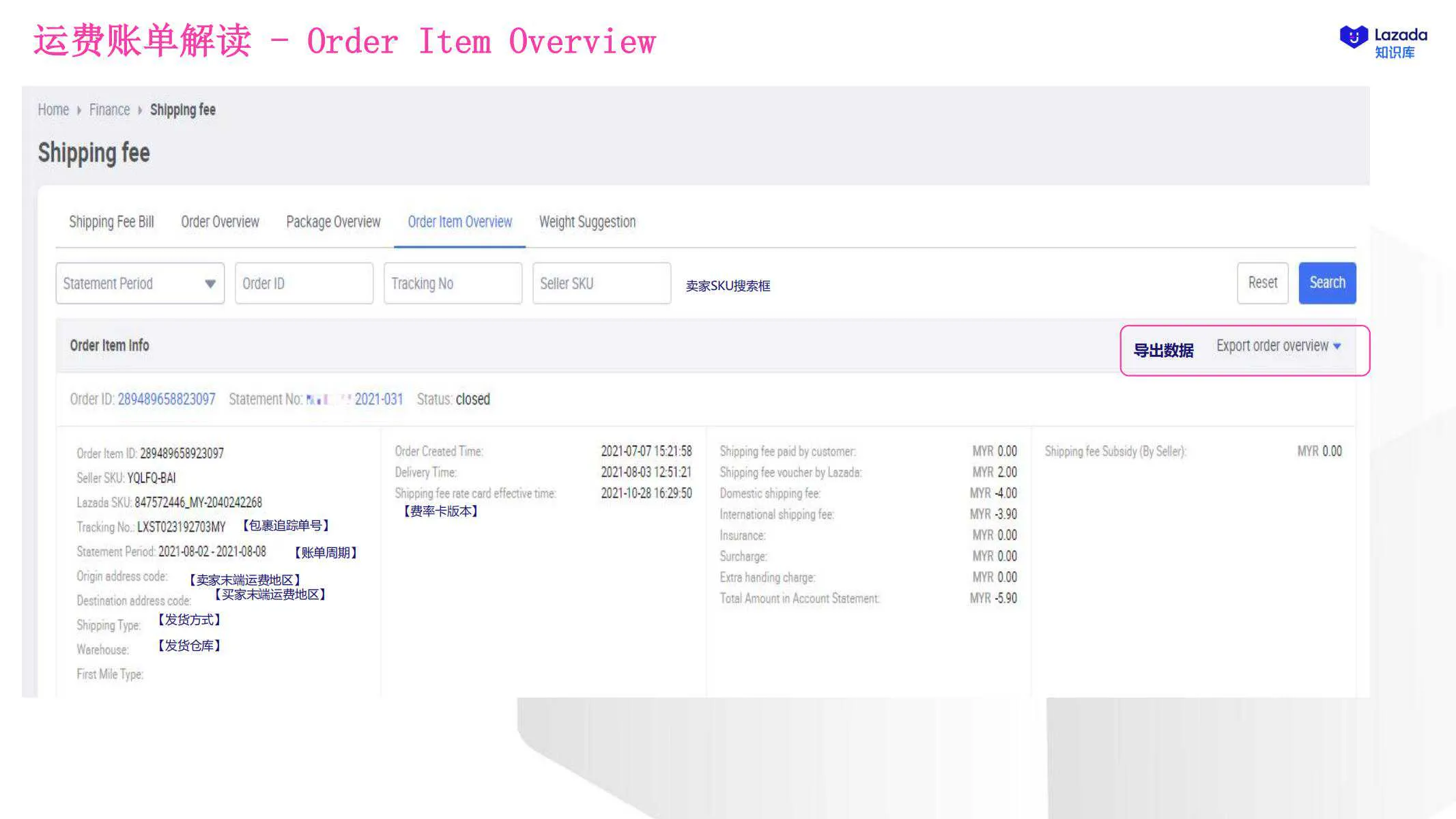This screenshot has height=819, width=1456.
Task: Open the Package Overview tab
Action: pyautogui.click(x=333, y=221)
